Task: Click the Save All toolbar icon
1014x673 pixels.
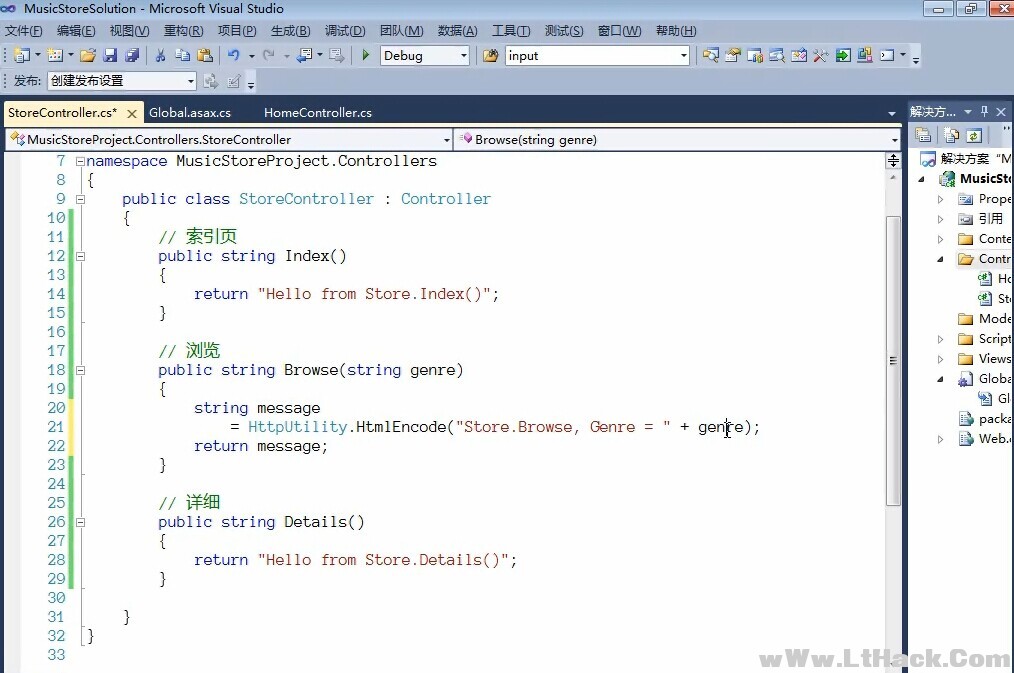Action: 134,55
